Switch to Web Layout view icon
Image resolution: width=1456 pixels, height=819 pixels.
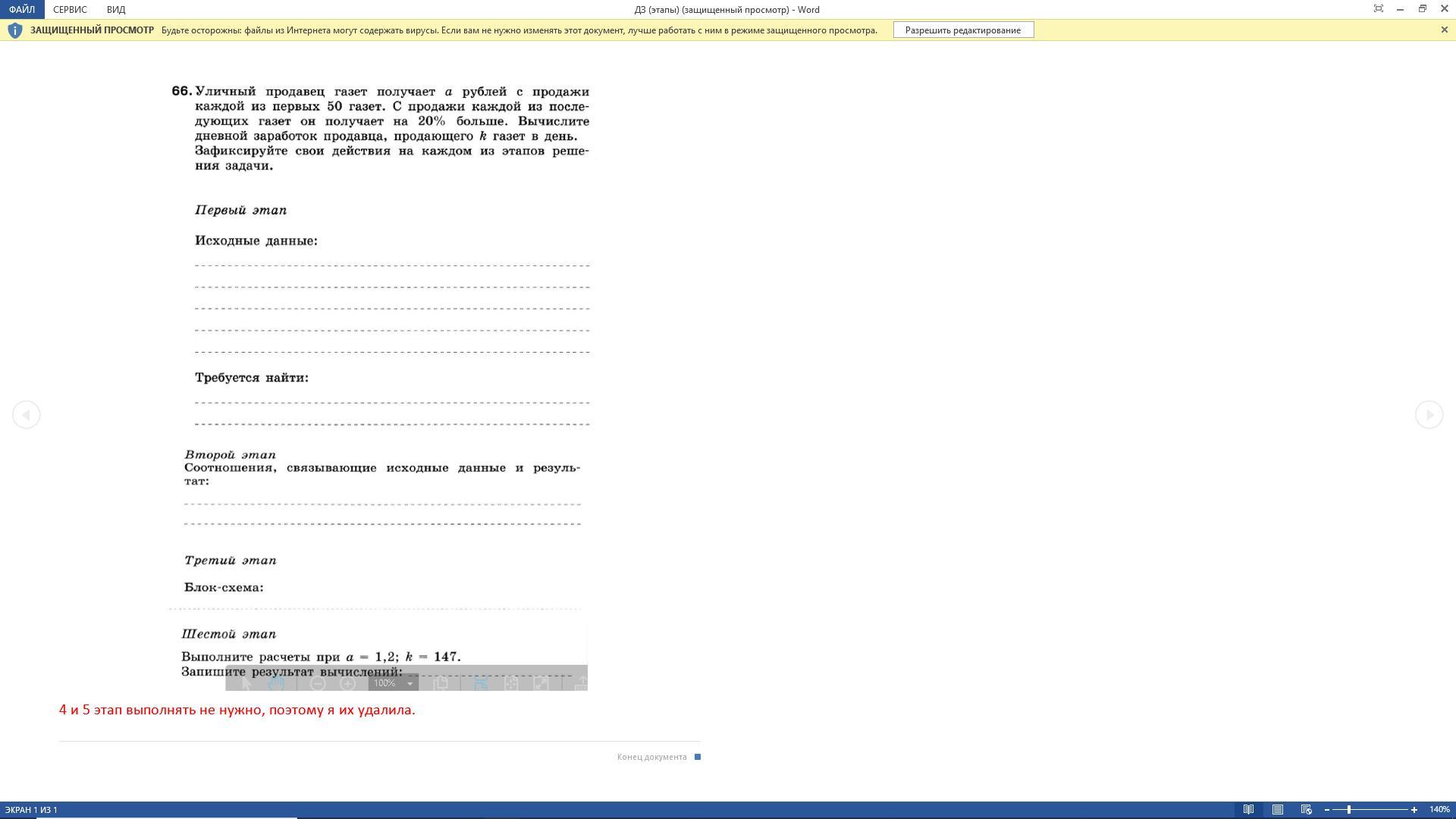pyautogui.click(x=1307, y=809)
